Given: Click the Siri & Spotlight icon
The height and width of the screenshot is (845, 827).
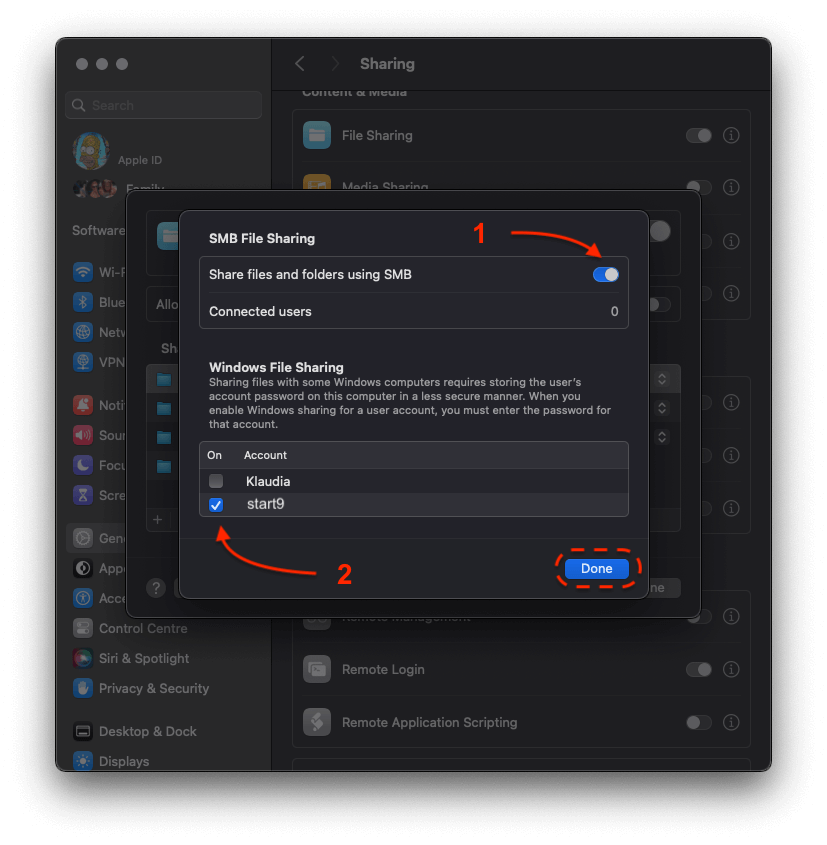Looking at the screenshot, I should point(83,658).
